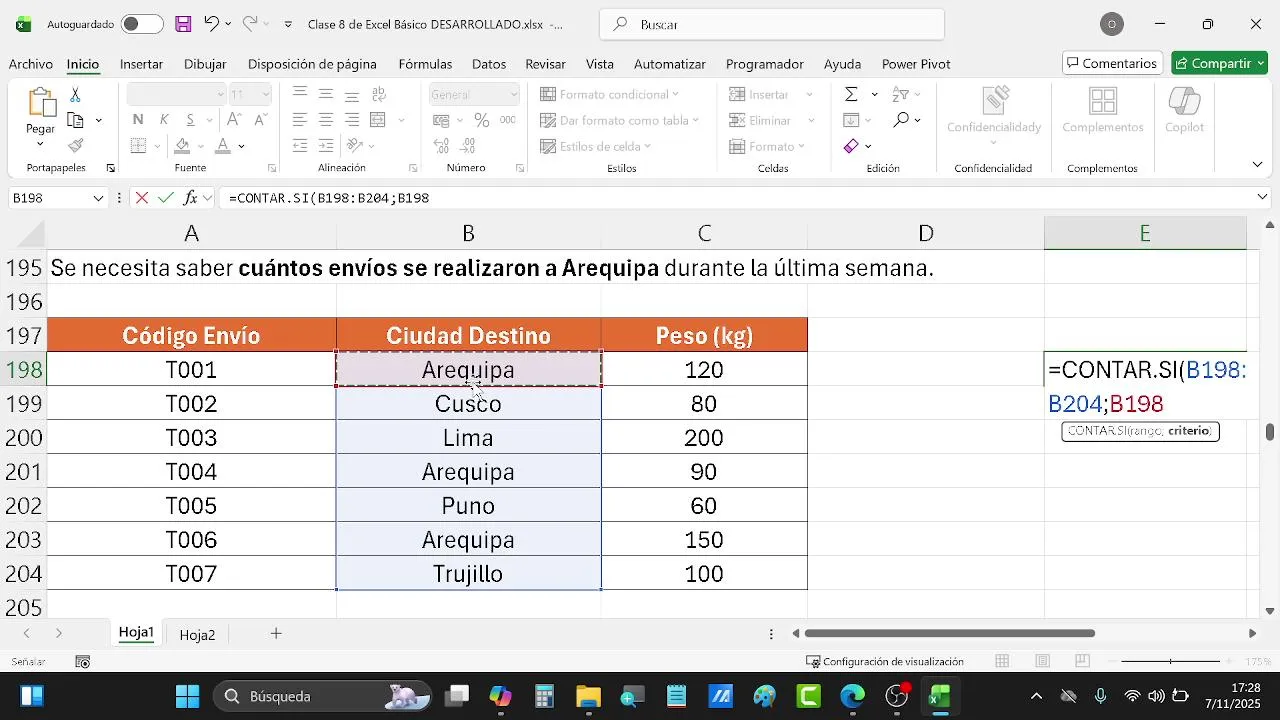Click the Comentarios button

pos(1112,63)
